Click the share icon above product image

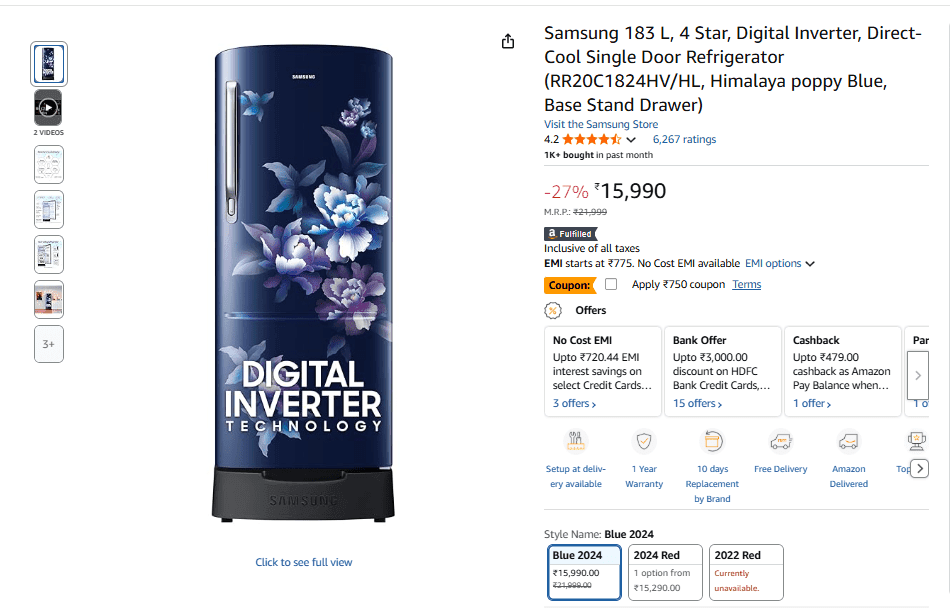[508, 41]
